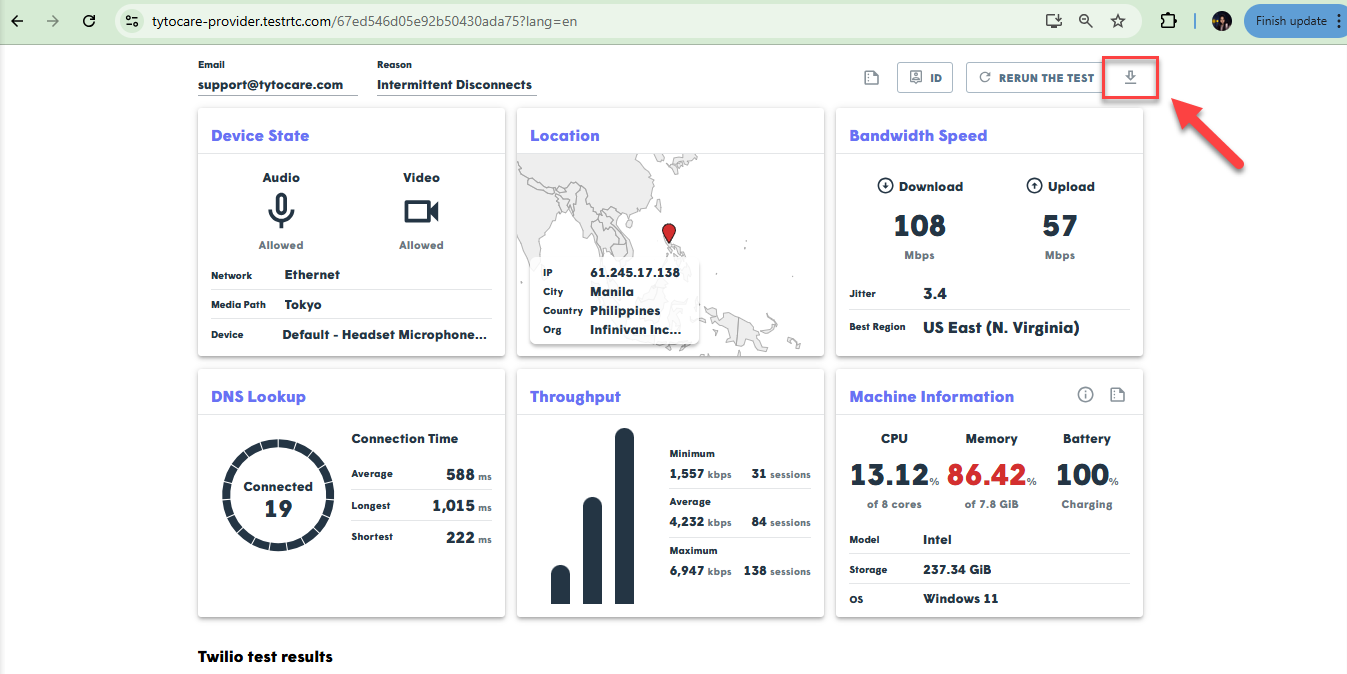Screen dimensions: 1347x674
Task: Click the 57 Mbps upload value
Action: (1059, 226)
